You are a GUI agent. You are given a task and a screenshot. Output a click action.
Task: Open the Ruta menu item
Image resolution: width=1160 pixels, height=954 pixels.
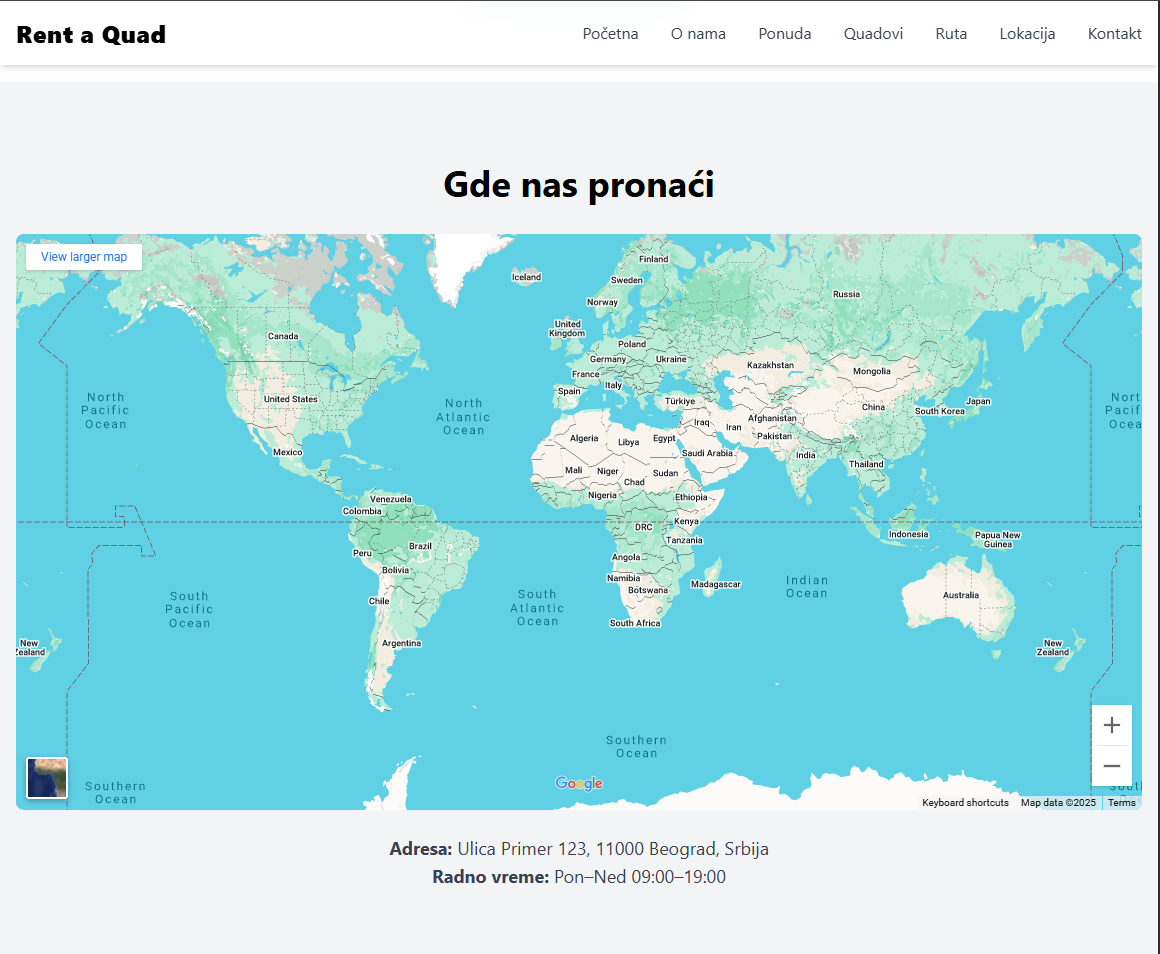pyautogui.click(x=951, y=34)
